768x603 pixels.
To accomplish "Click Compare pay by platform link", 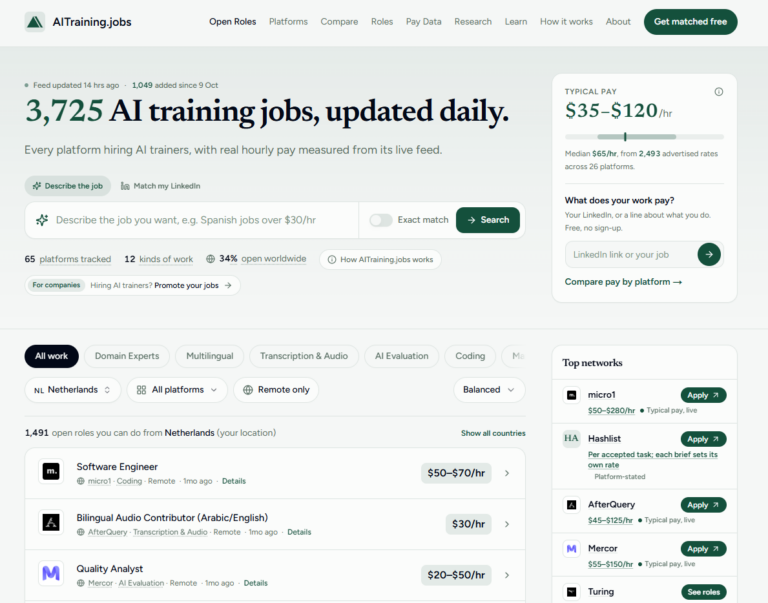I will tap(623, 282).
